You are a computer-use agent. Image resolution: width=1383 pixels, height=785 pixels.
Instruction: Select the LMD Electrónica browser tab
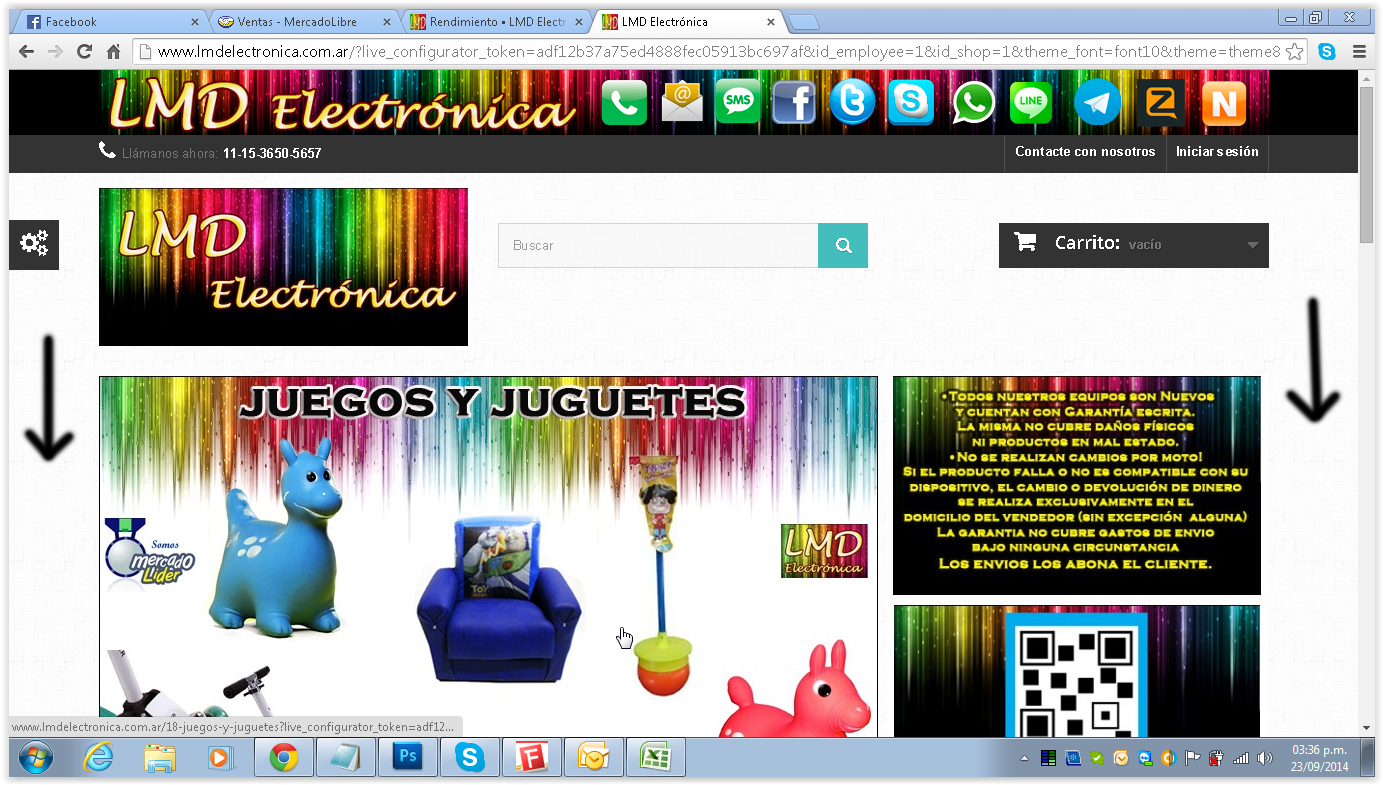point(688,22)
